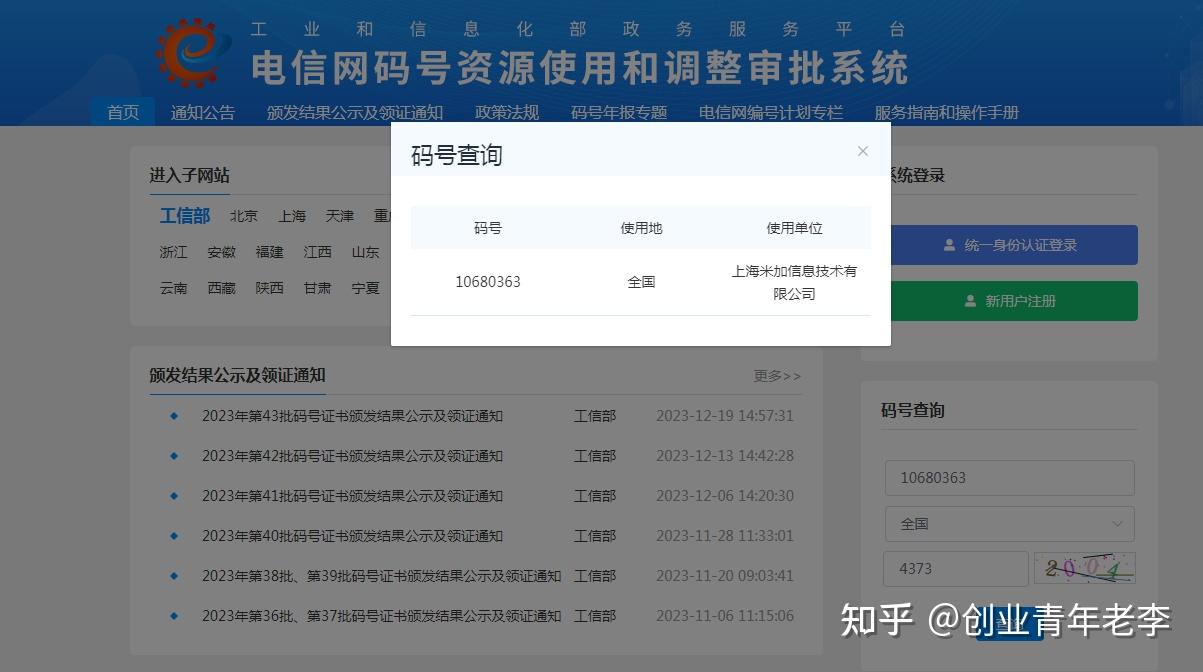Image resolution: width=1203 pixels, height=672 pixels.
Task: Click user icon on 新用户注册 button
Action: (969, 301)
